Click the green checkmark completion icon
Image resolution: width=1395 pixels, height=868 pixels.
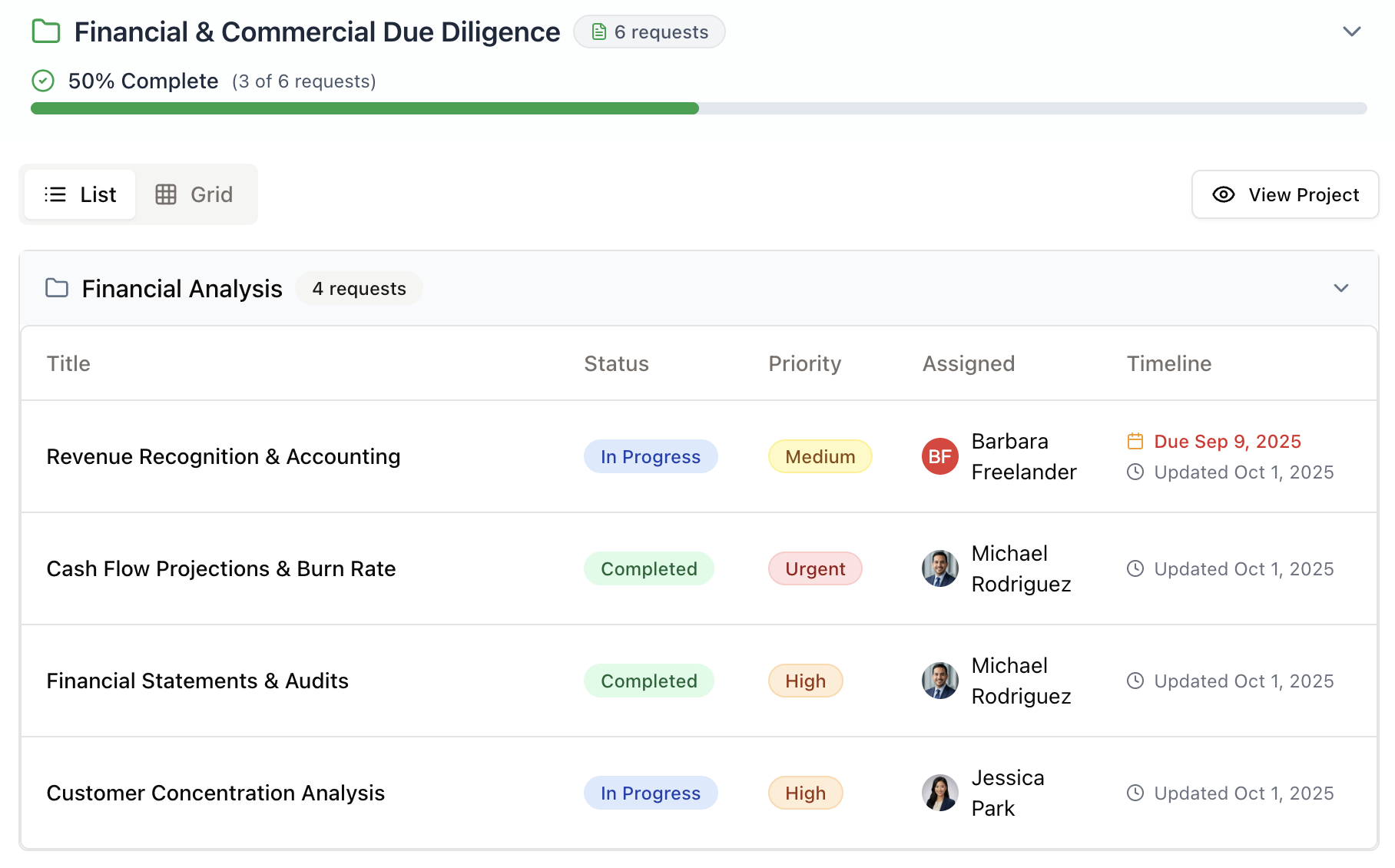tap(43, 81)
